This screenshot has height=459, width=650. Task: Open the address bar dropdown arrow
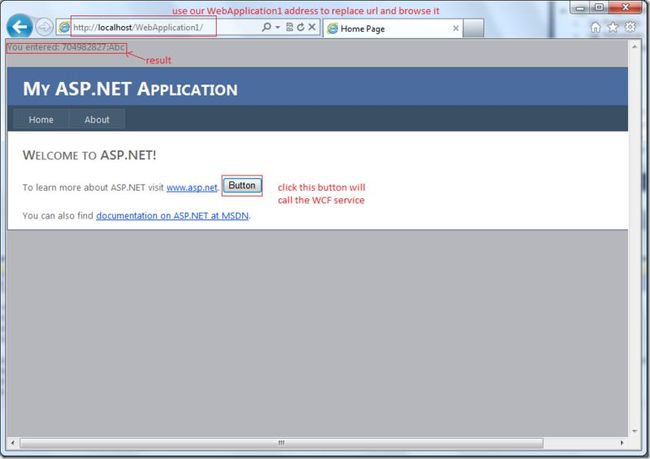coord(278,27)
